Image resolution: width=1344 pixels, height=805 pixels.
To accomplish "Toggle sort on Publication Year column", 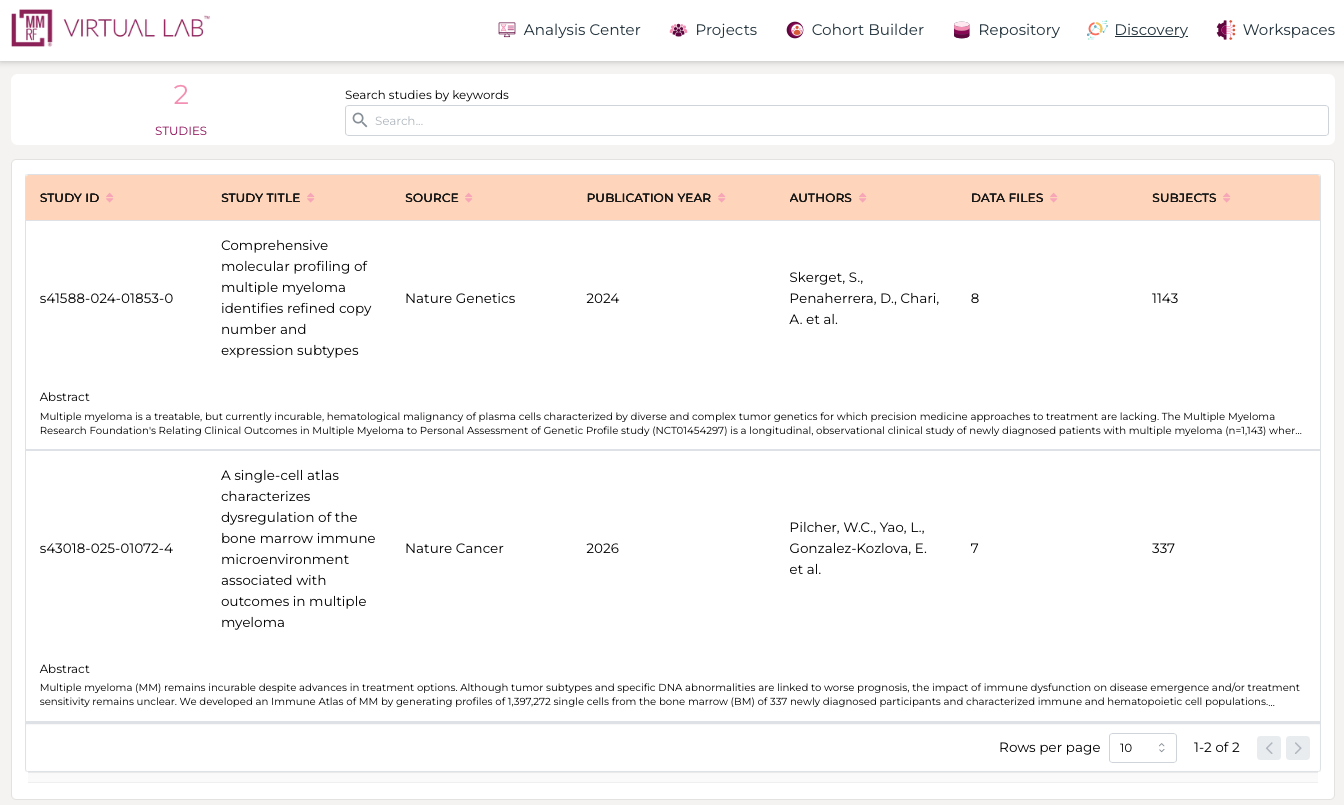I will point(721,198).
